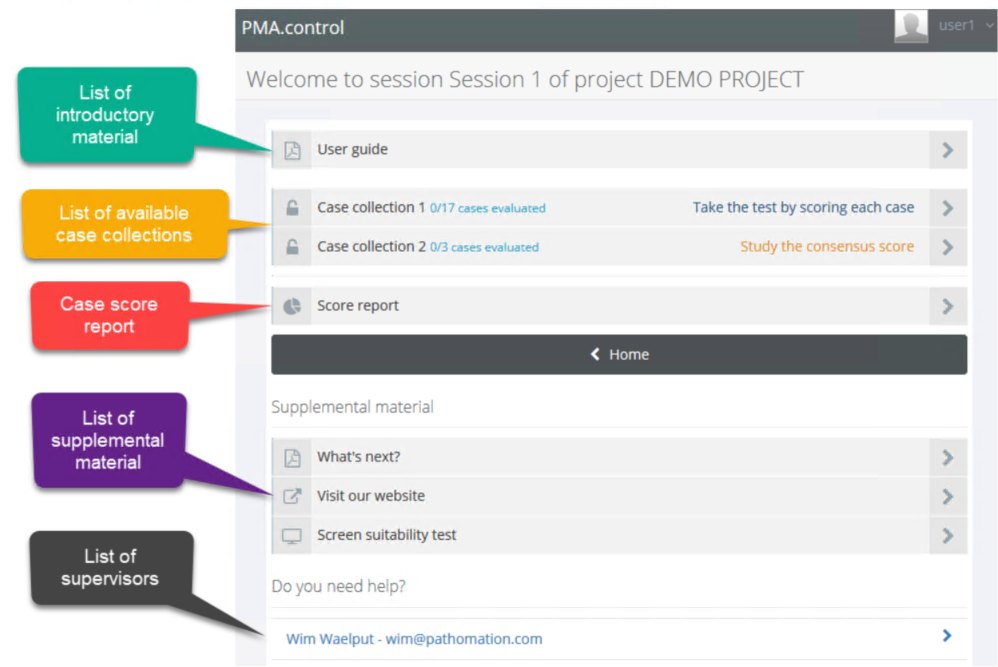The width and height of the screenshot is (998, 667).
Task: Open the Screen suitability test item
Action: [386, 535]
